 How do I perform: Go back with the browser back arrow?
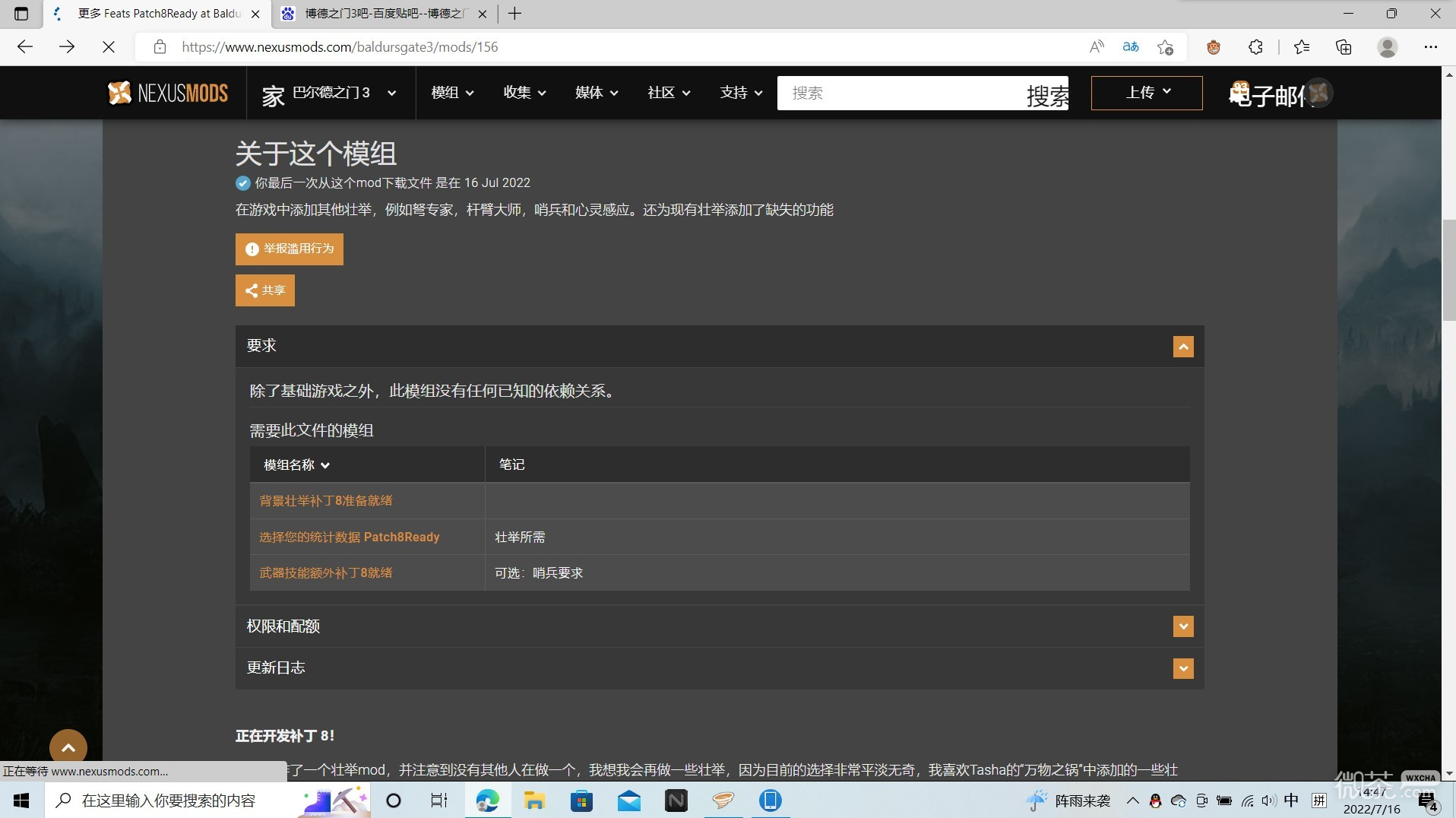25,47
